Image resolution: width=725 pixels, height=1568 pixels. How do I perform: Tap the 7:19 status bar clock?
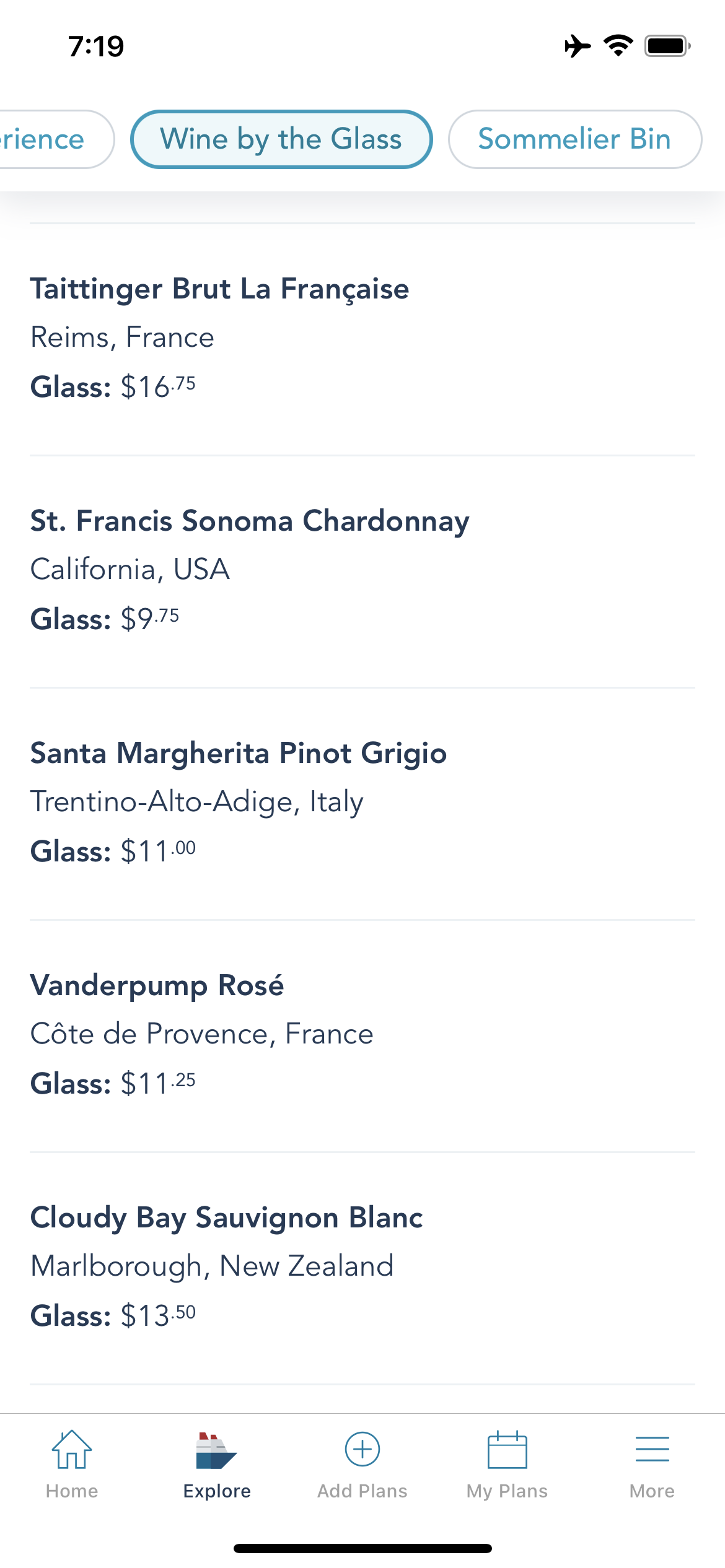tap(96, 46)
